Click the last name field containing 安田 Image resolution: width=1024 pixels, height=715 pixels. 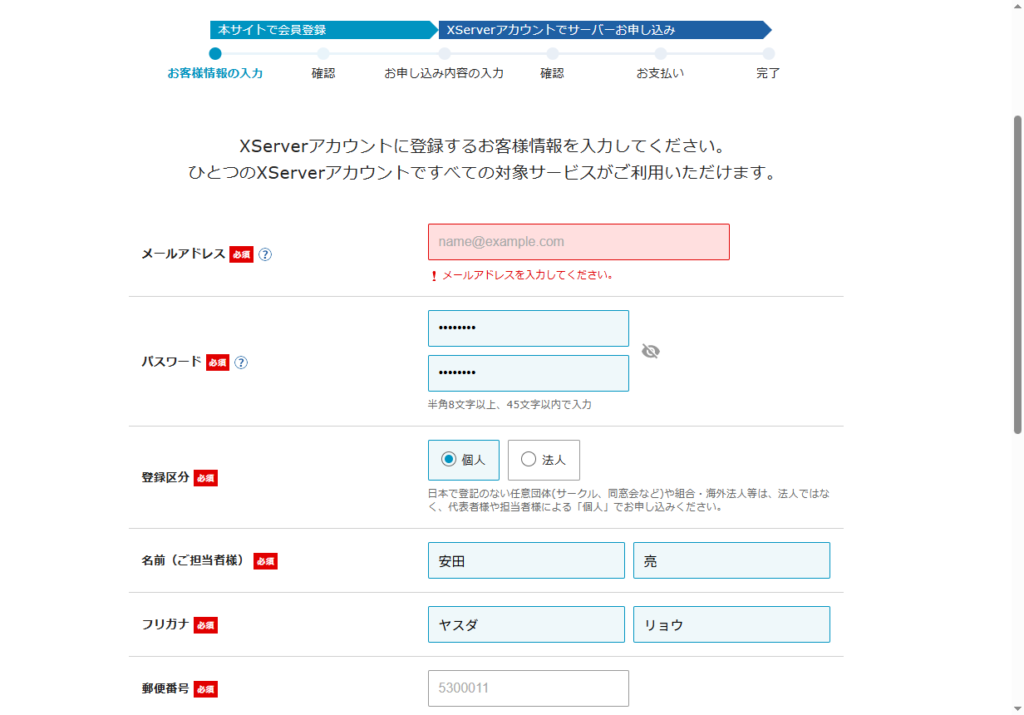click(526, 560)
